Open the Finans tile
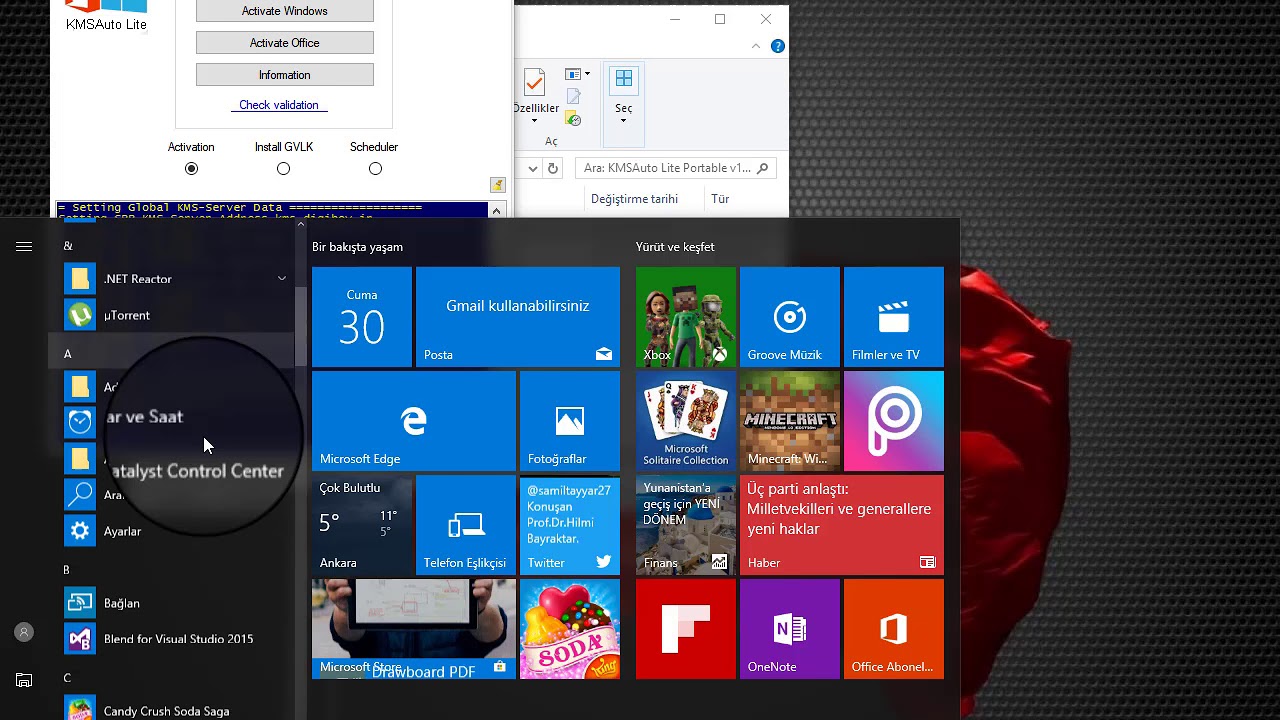This screenshot has width=1280, height=720. point(686,525)
